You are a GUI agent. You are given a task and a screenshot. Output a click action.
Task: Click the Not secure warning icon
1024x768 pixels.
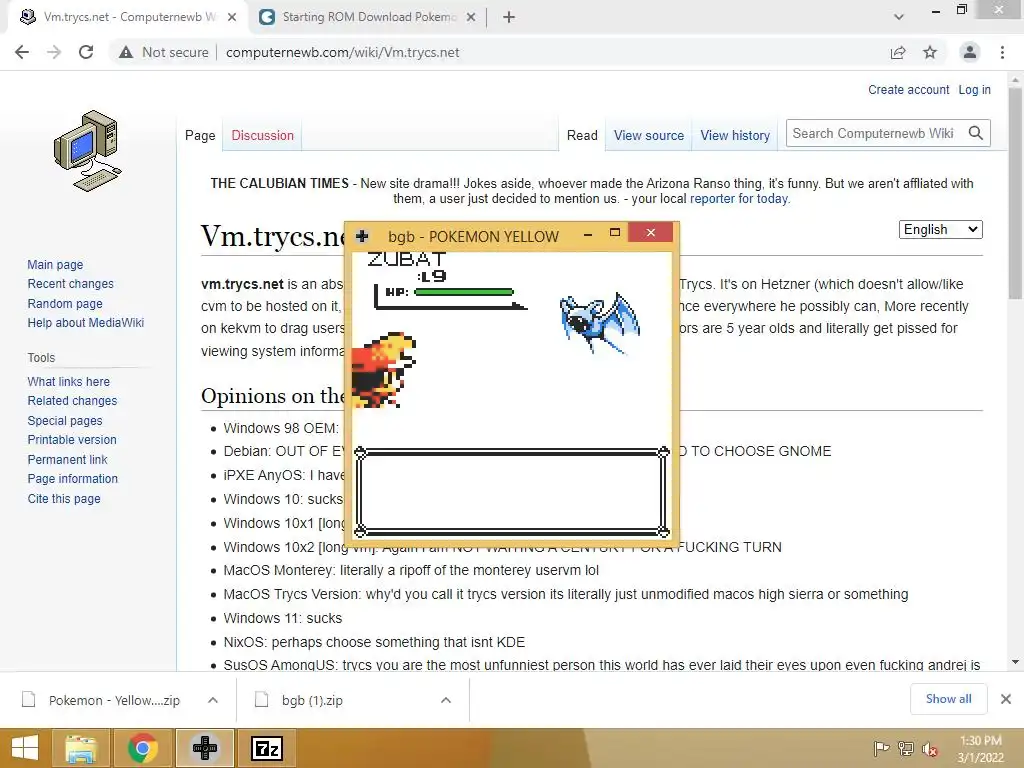click(x=126, y=52)
